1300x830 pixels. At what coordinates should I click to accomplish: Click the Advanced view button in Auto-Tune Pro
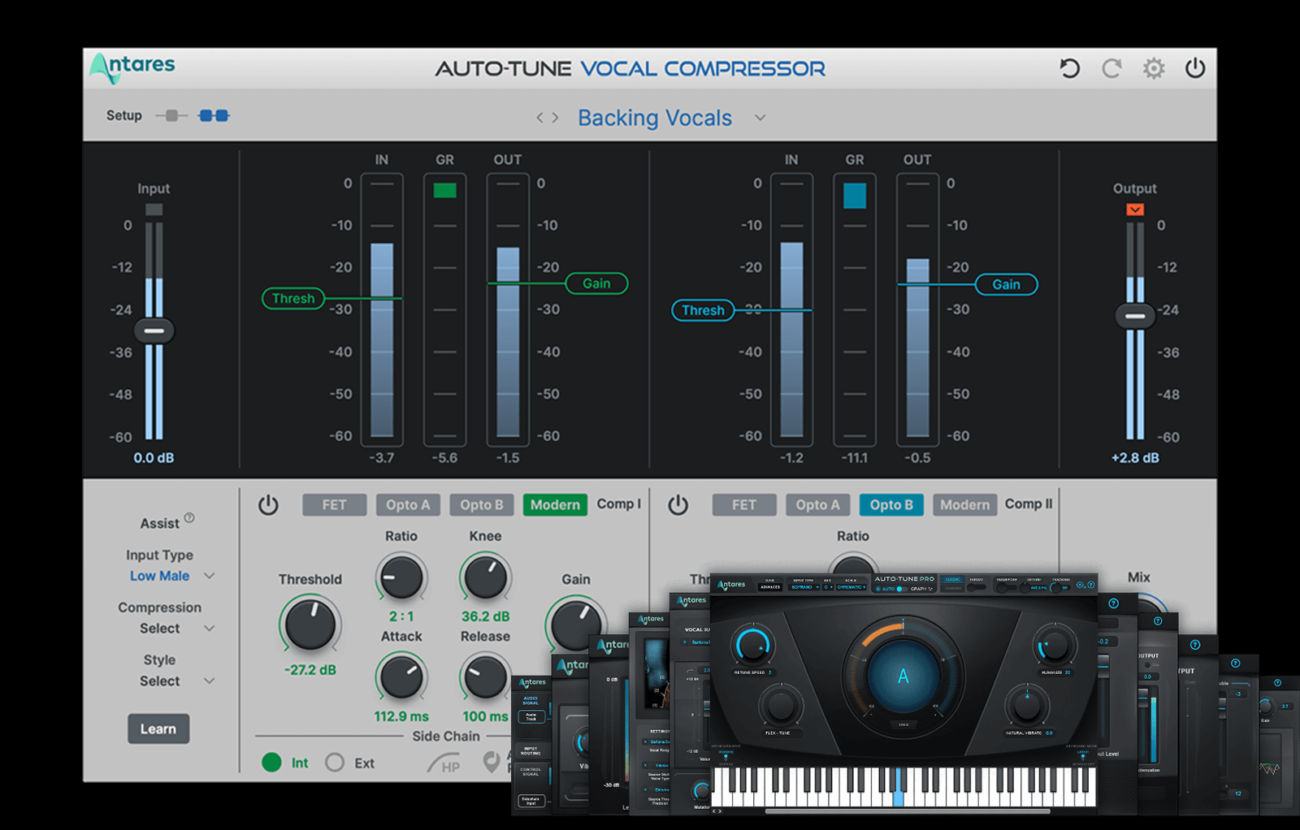click(770, 587)
